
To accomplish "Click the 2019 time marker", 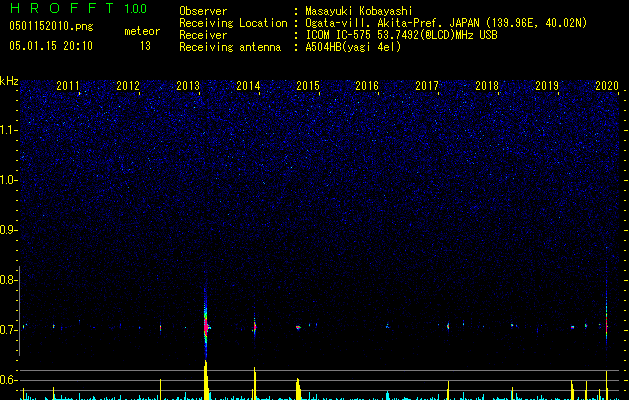I will click(547, 86).
